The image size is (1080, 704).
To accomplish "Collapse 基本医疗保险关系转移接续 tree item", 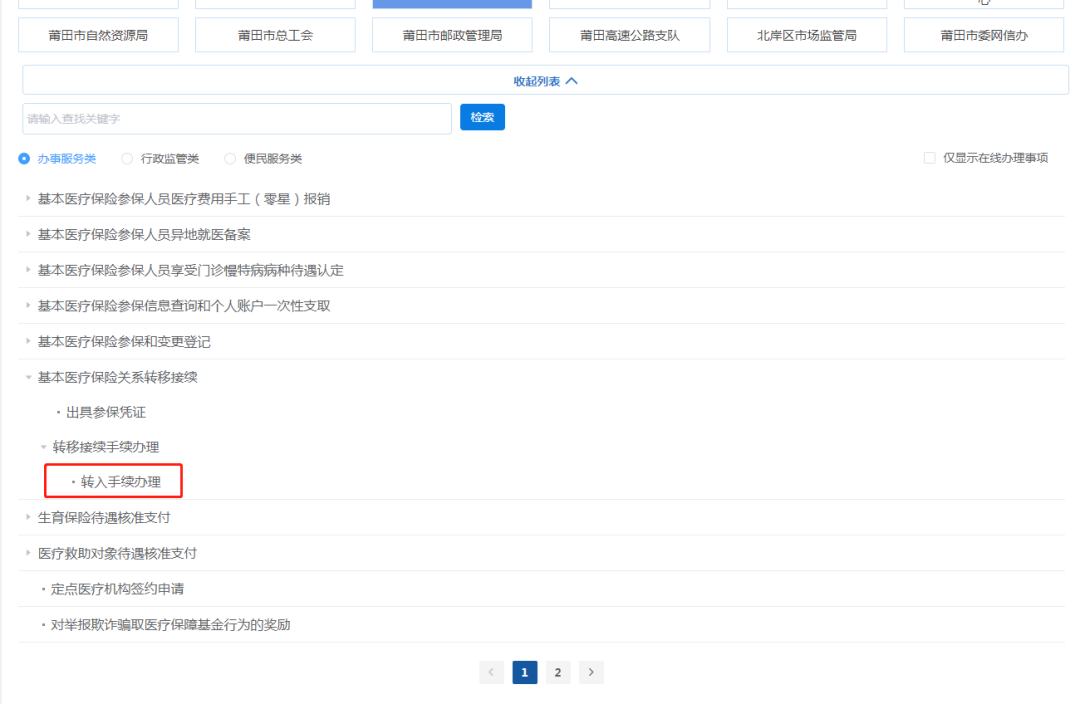I will pyautogui.click(x=117, y=377).
